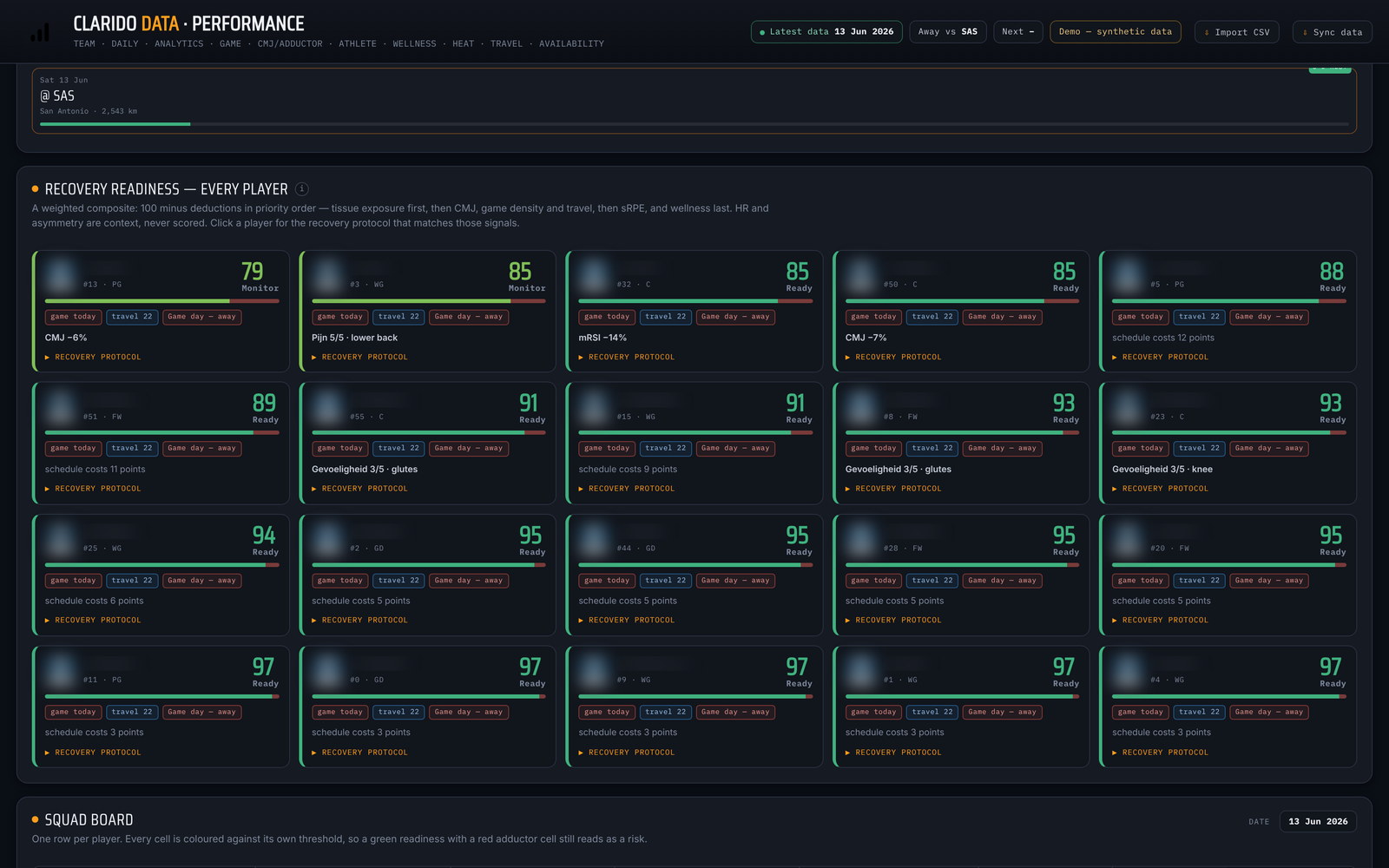Click 'schedule costs 12 points' text
Image resolution: width=1389 pixels, height=868 pixels.
pyautogui.click(x=1163, y=338)
